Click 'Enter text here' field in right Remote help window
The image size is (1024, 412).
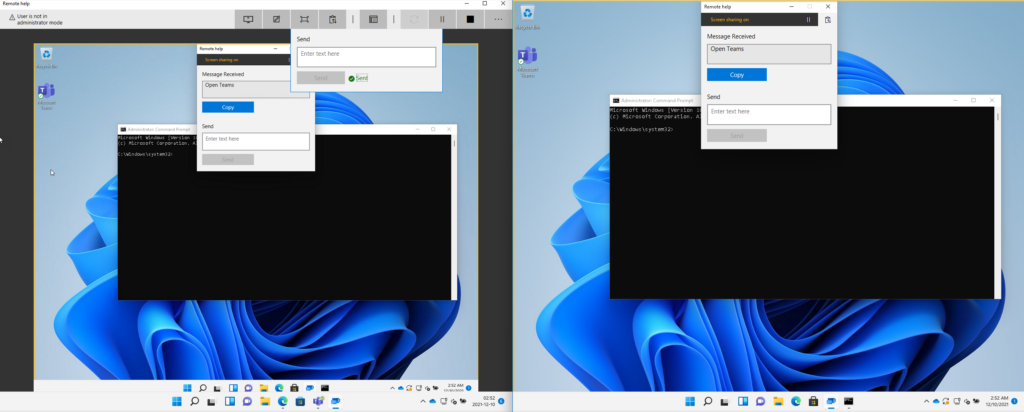(x=769, y=114)
